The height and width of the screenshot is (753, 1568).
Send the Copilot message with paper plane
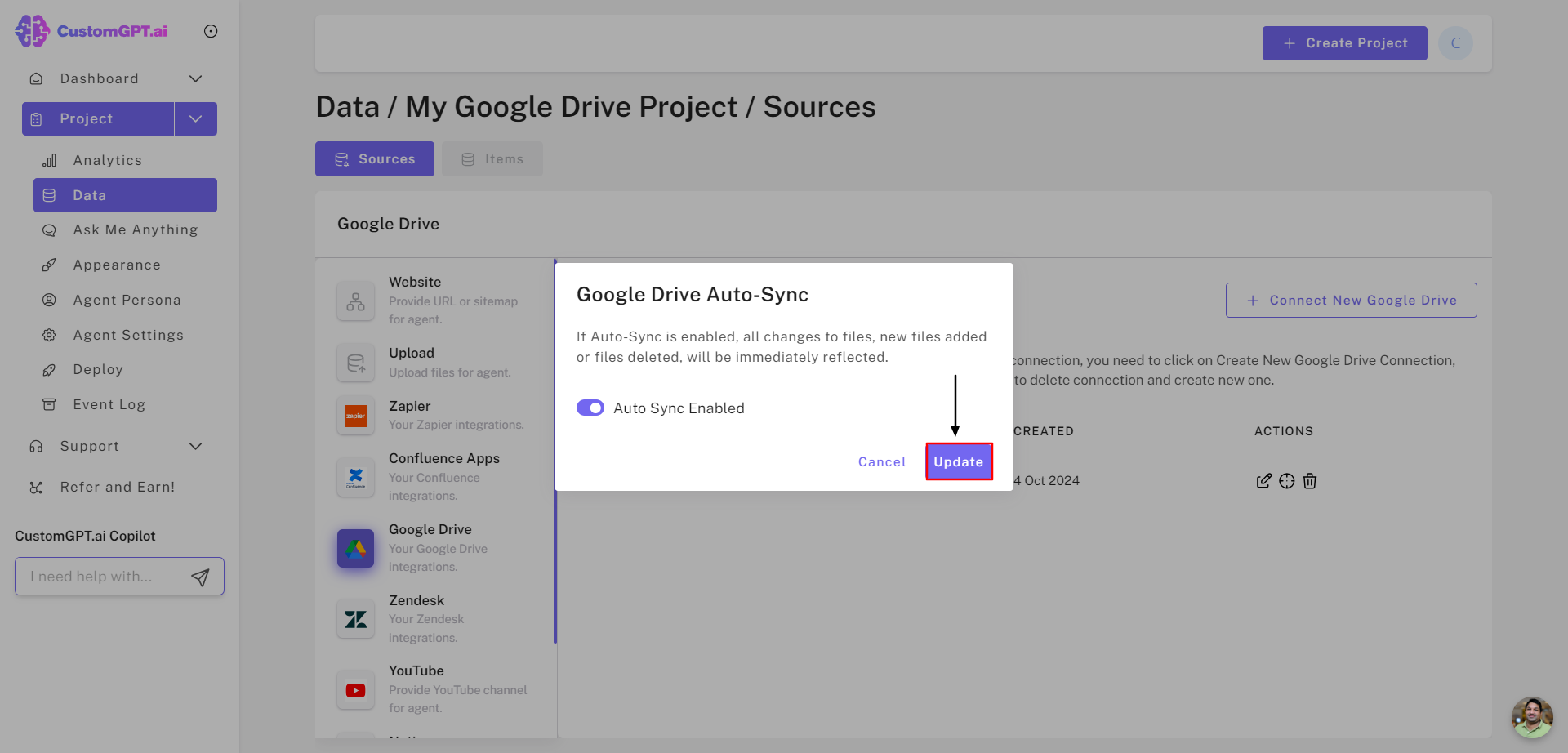[200, 577]
